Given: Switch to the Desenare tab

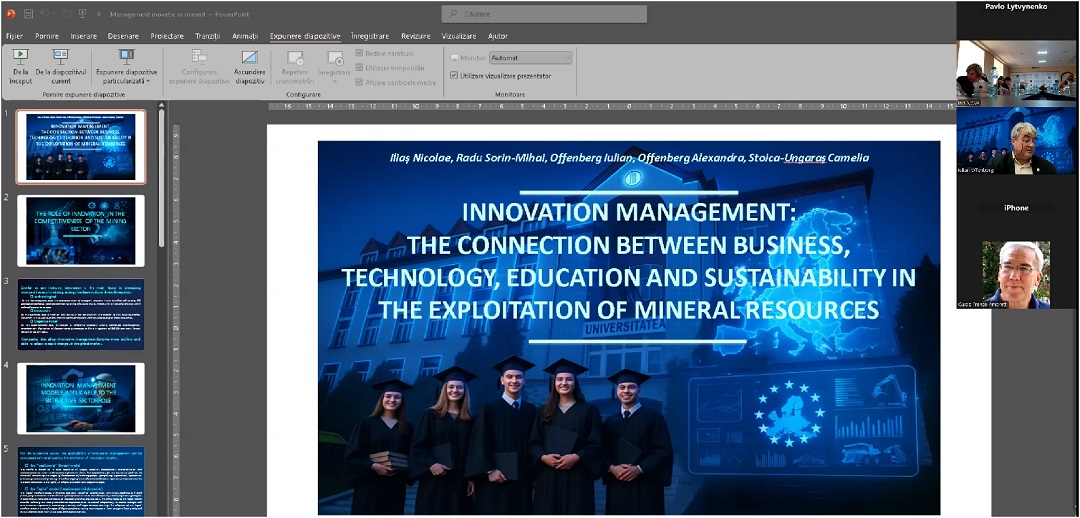Looking at the screenshot, I should (123, 36).
